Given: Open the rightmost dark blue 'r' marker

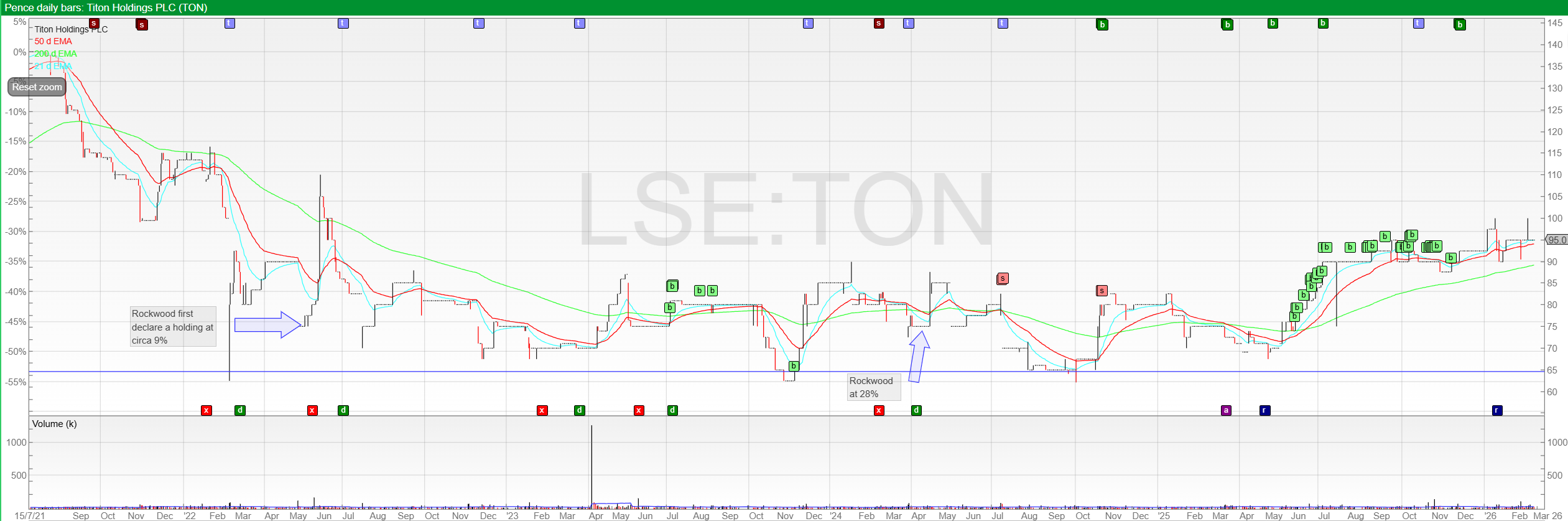Looking at the screenshot, I should pyautogui.click(x=1496, y=410).
